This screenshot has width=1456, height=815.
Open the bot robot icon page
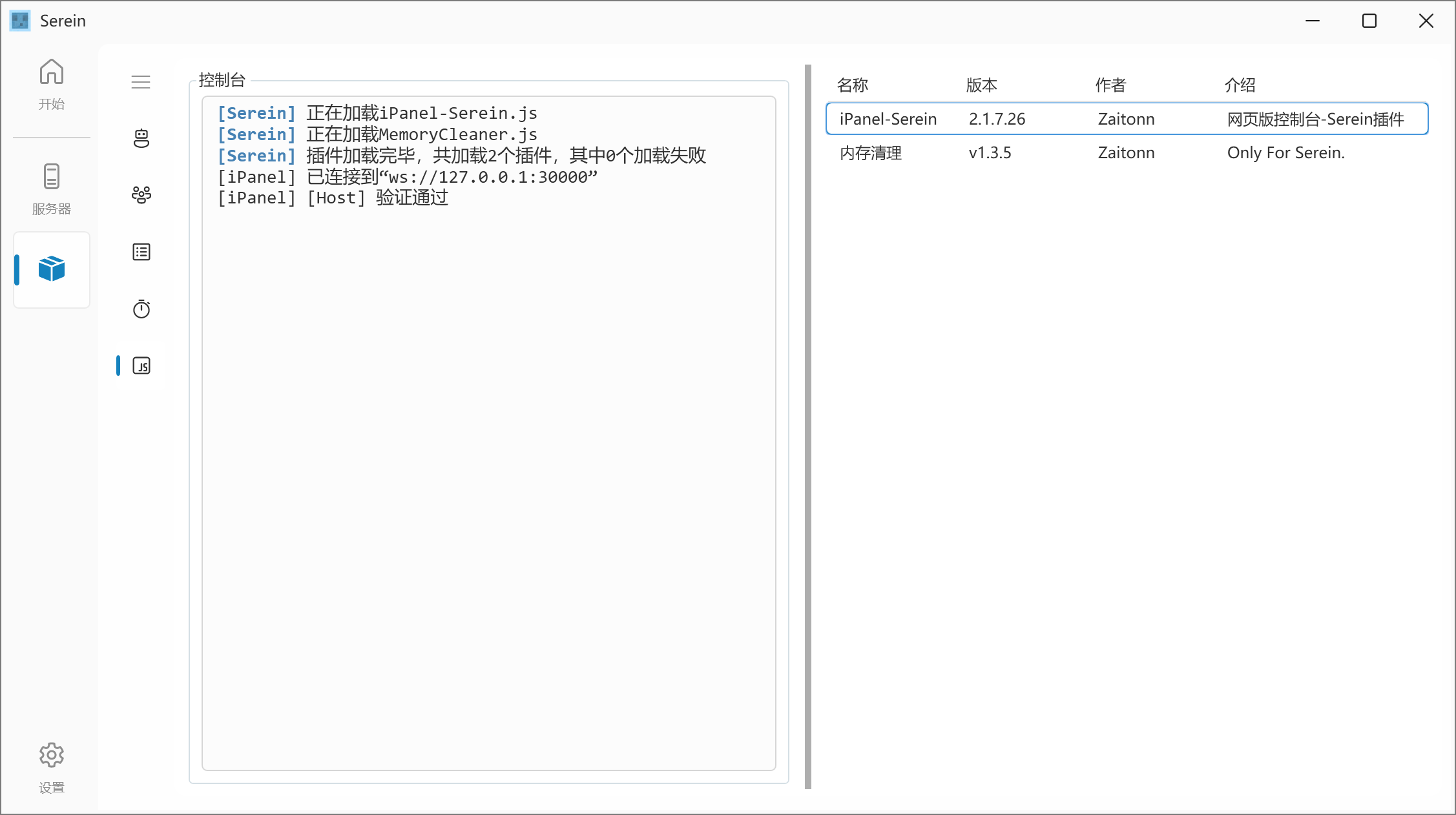click(141, 138)
